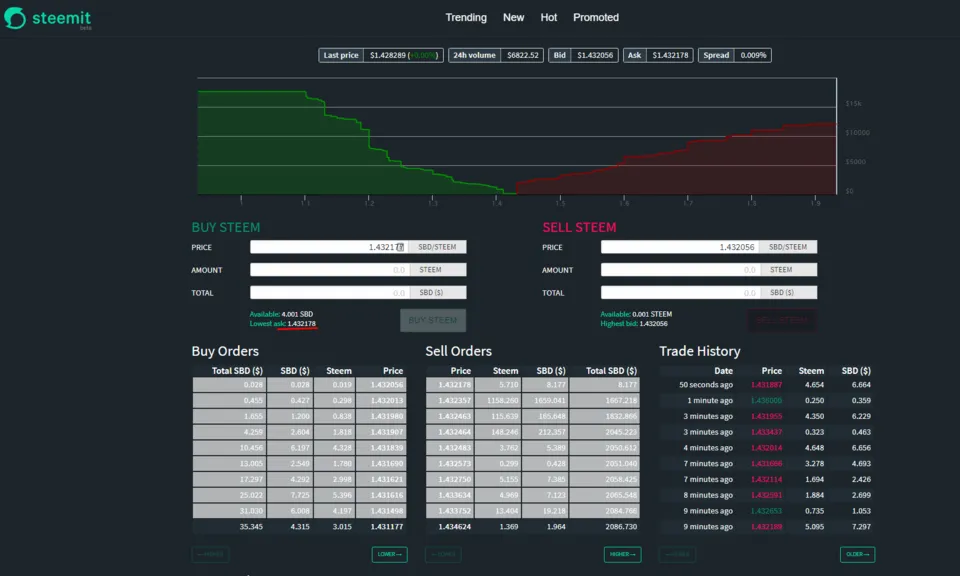Screen dimensions: 960x576
Task: Click the Steemit logo icon
Action: tap(15, 18)
